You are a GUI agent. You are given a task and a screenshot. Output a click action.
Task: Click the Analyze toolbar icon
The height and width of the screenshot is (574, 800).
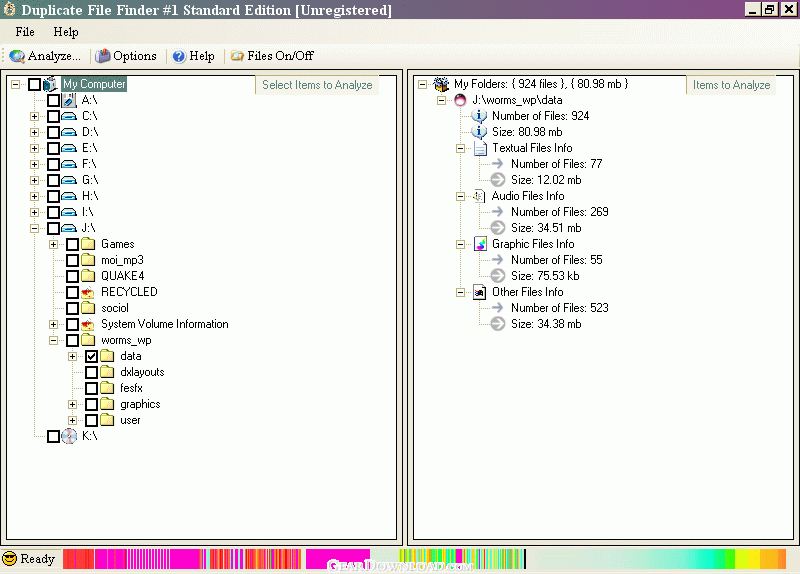coord(17,56)
